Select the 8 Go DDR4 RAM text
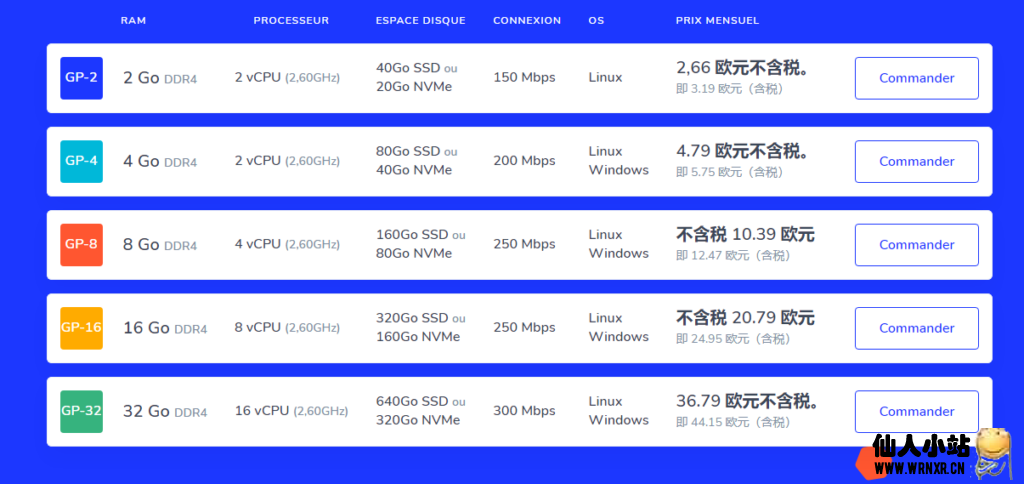The width and height of the screenshot is (1024, 484). click(160, 245)
